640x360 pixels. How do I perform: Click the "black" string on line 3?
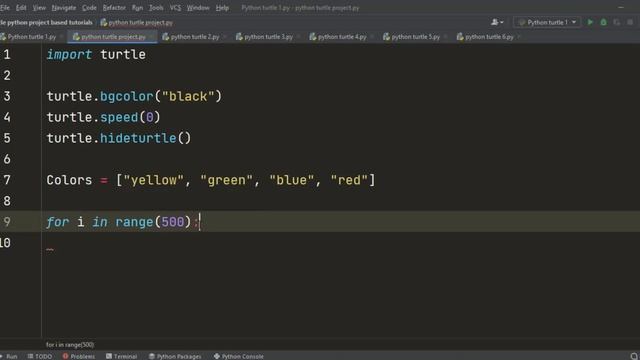point(188,96)
